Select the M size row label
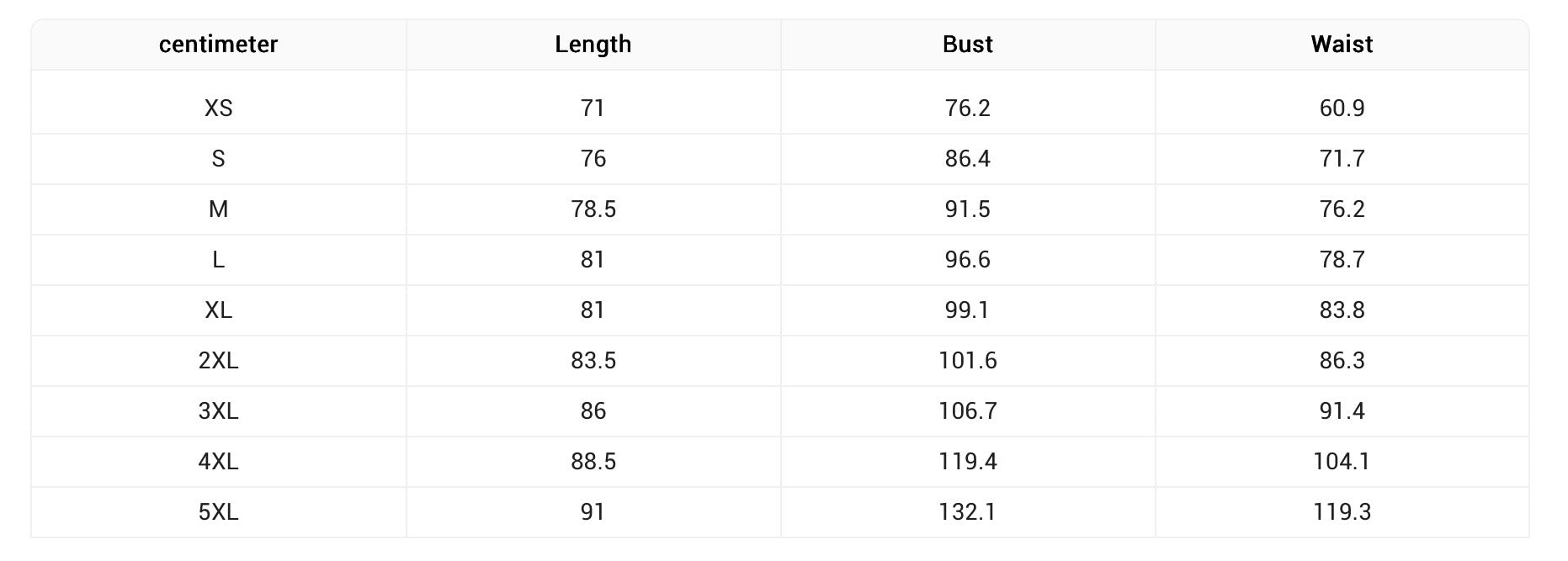 coord(218,209)
